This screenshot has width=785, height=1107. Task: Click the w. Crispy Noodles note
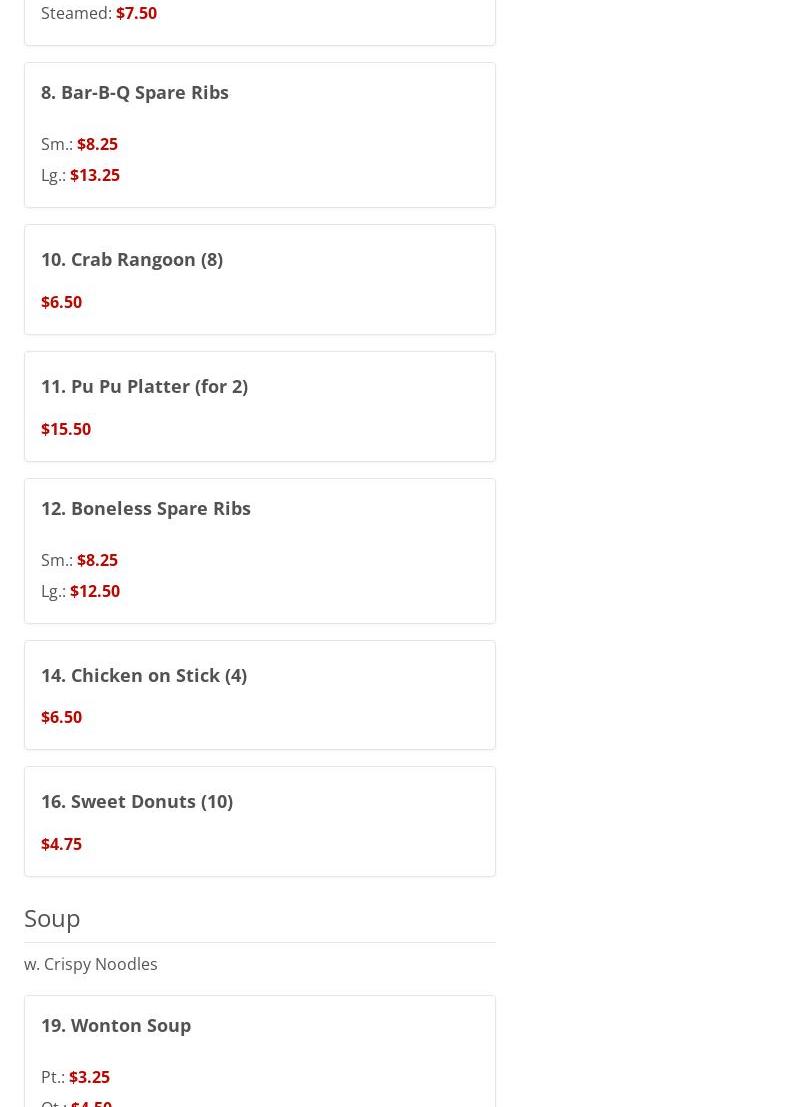[x=91, y=964]
